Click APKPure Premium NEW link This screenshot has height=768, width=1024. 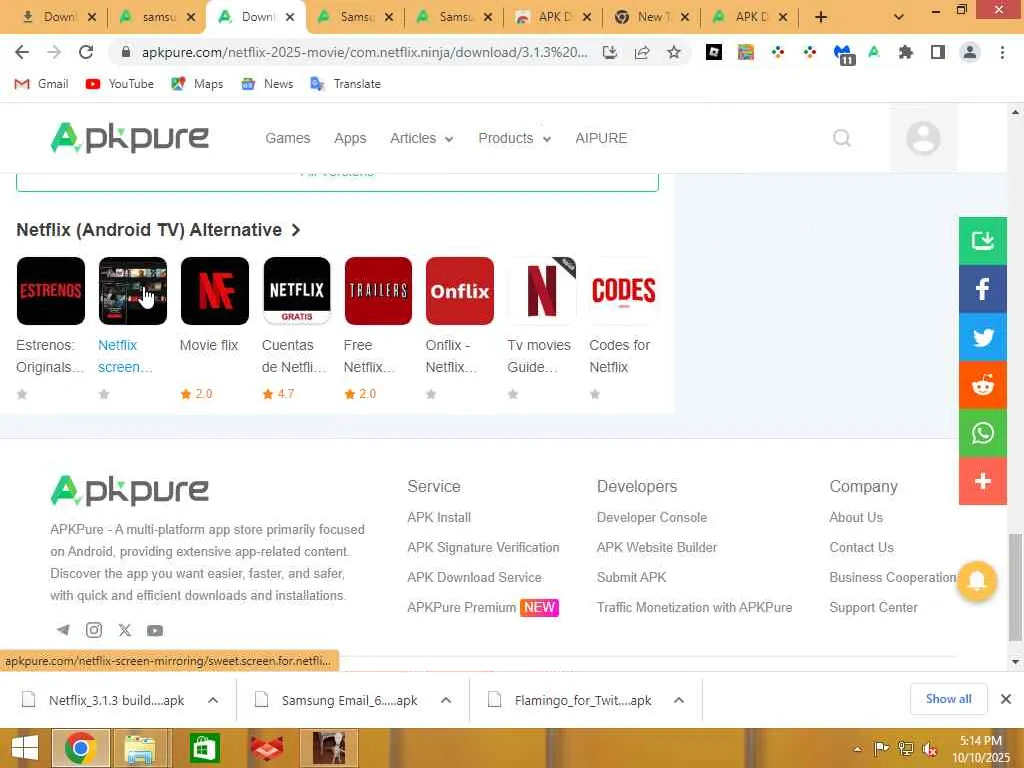pyautogui.click(x=483, y=607)
